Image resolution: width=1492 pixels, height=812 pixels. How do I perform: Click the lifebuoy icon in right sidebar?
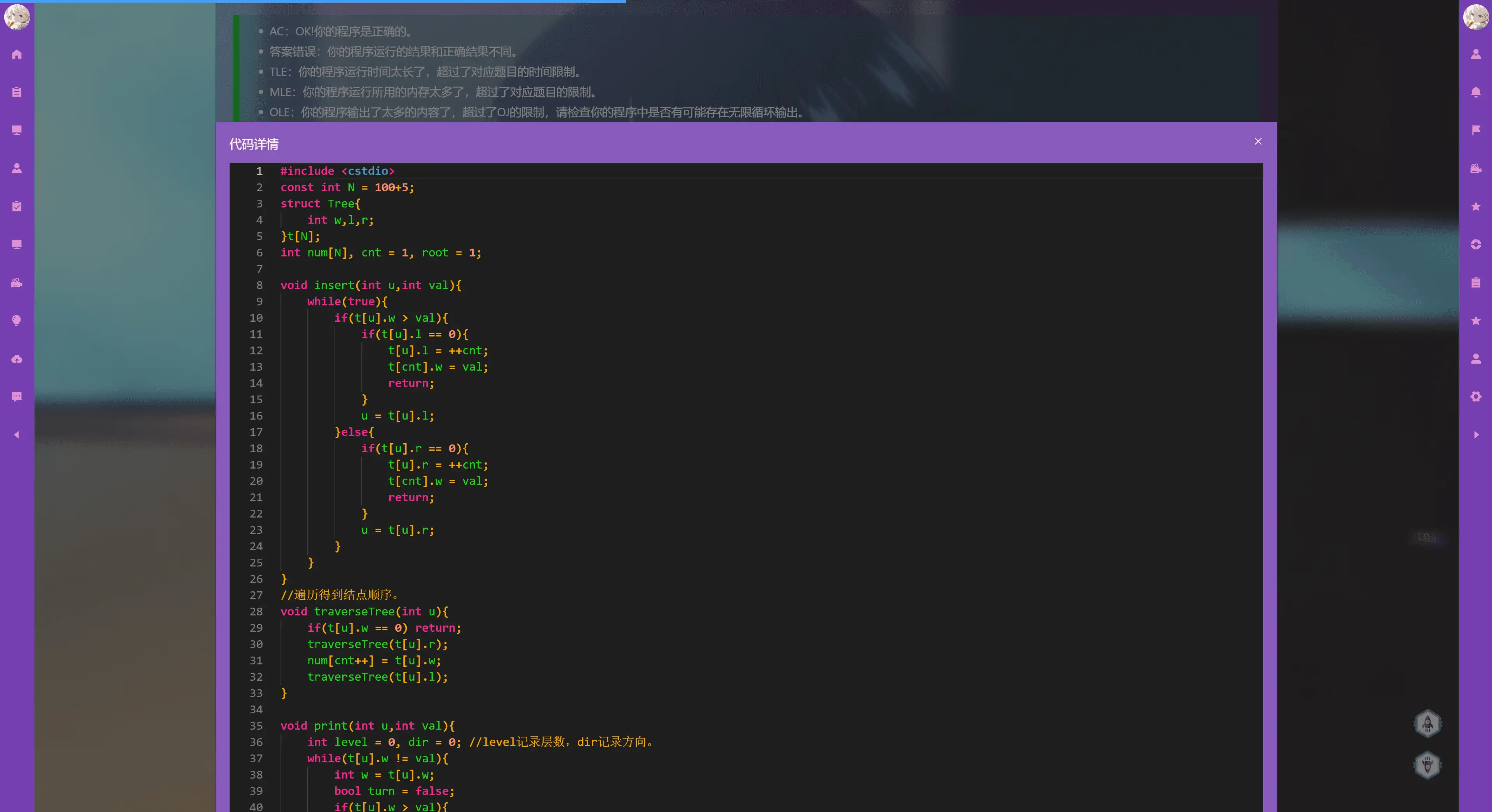(1475, 244)
